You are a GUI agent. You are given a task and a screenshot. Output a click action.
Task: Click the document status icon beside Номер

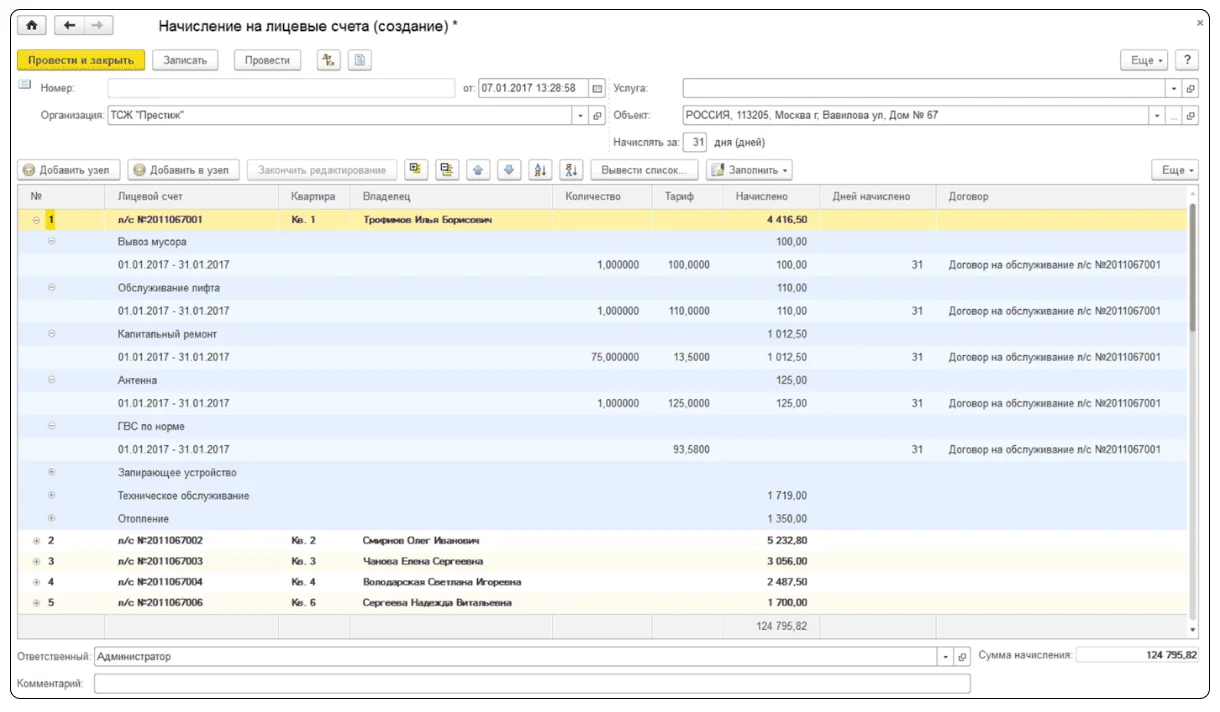coord(25,86)
